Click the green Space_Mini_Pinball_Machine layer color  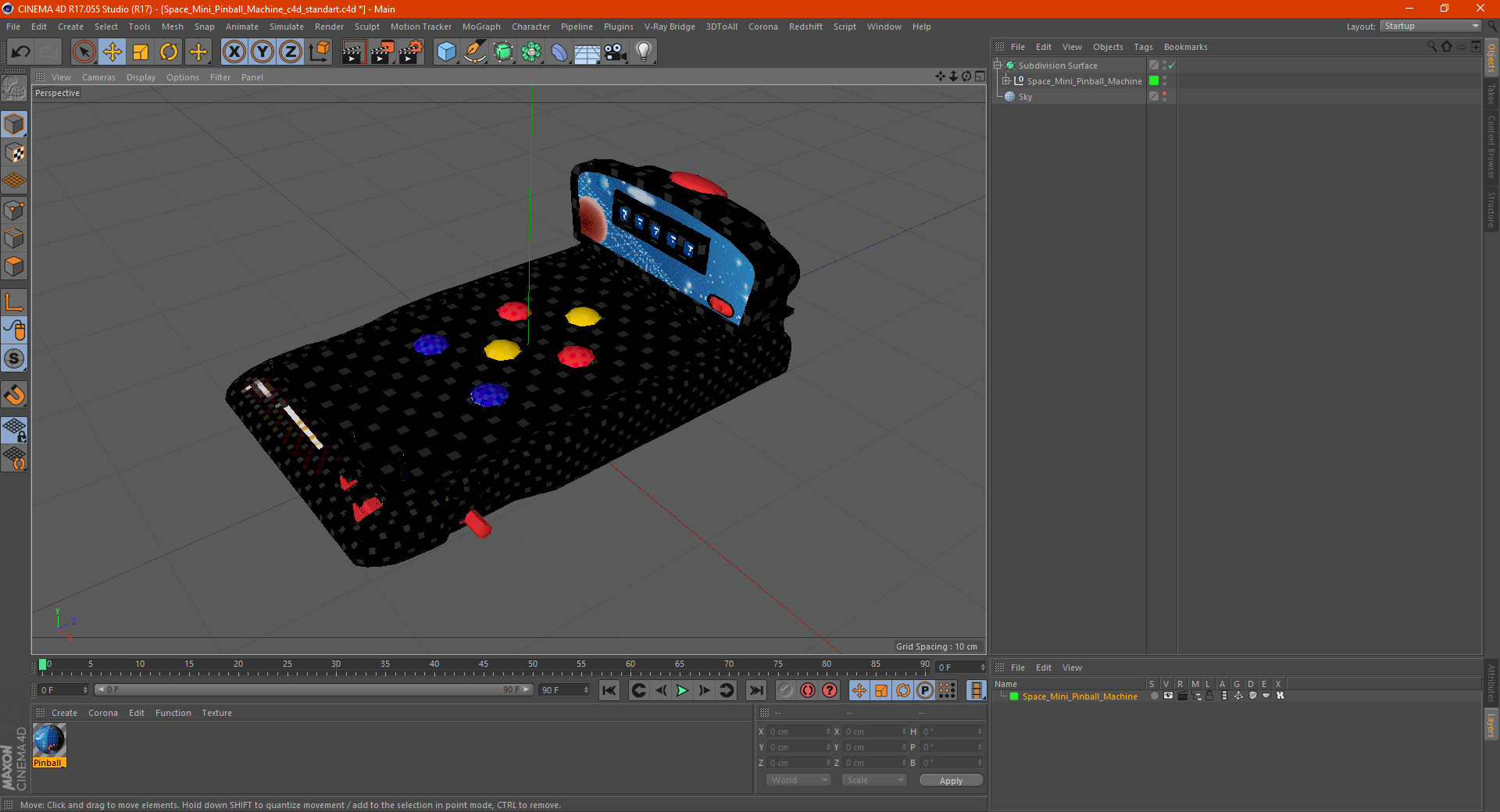pyautogui.click(x=1014, y=696)
